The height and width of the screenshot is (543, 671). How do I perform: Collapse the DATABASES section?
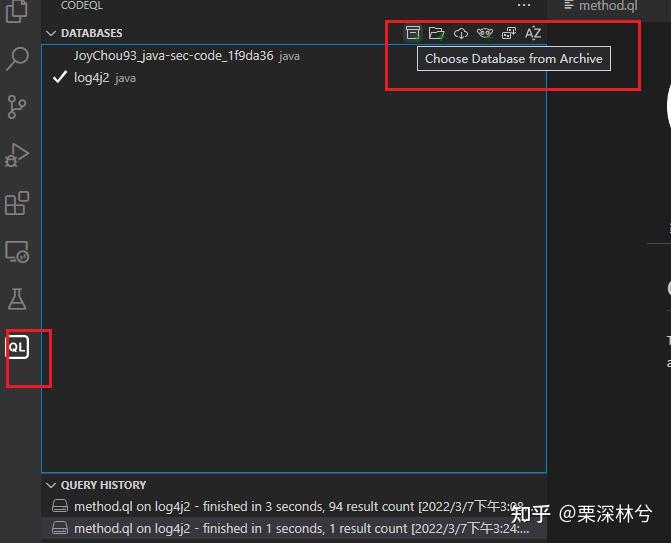click(x=51, y=33)
